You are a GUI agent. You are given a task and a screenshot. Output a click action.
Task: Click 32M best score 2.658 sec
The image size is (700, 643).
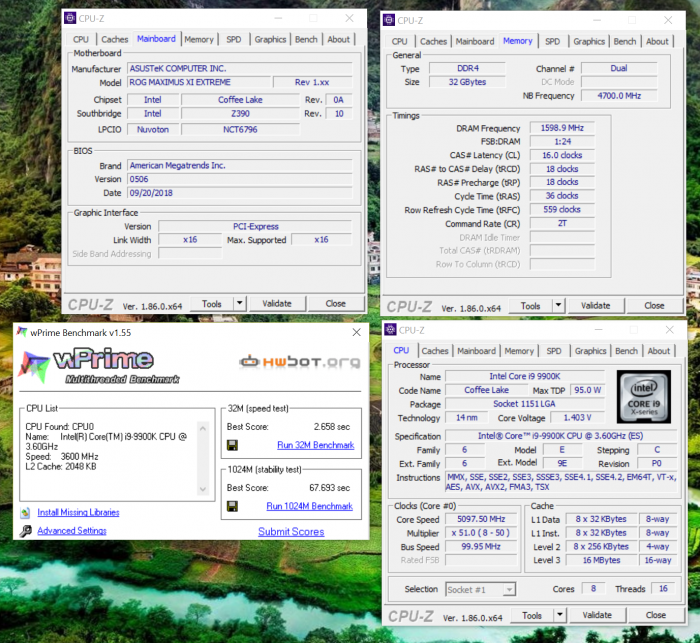[332, 427]
